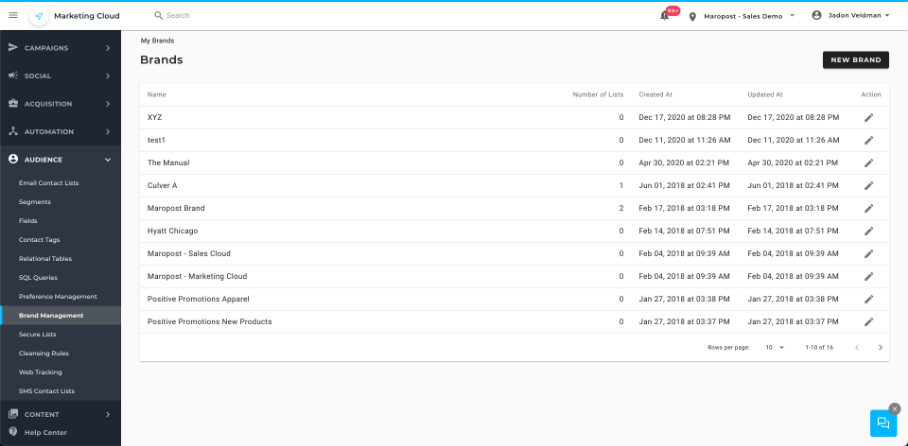The image size is (908, 446).
Task: Open Maropost - Sales Demo account dropdown
Action: [748, 16]
